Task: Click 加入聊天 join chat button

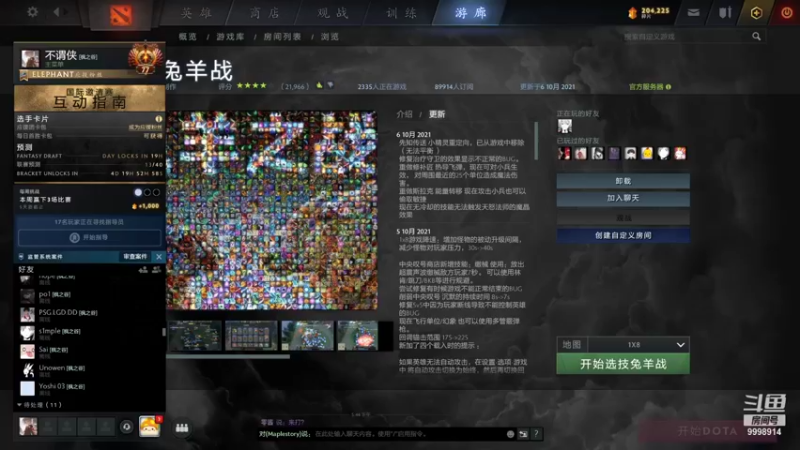Action: pyautogui.click(x=623, y=198)
